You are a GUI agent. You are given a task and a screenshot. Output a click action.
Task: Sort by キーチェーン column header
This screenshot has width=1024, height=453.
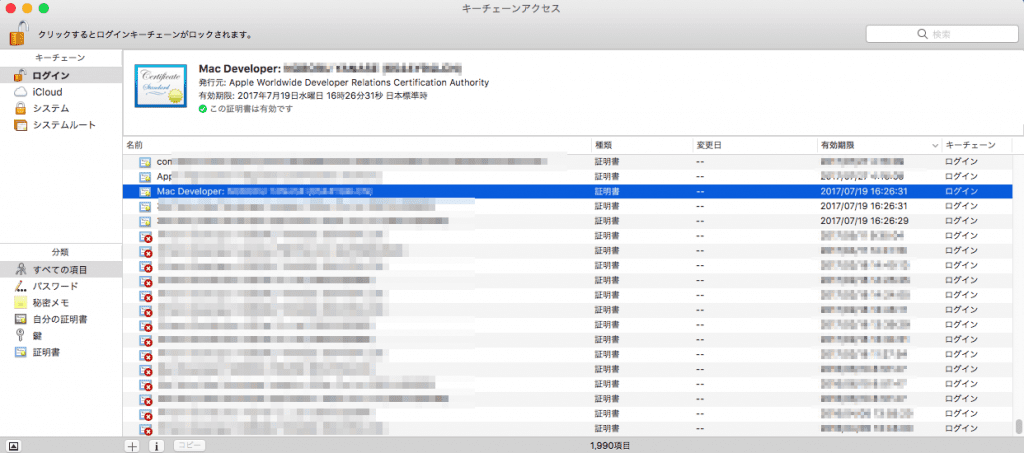[975, 145]
